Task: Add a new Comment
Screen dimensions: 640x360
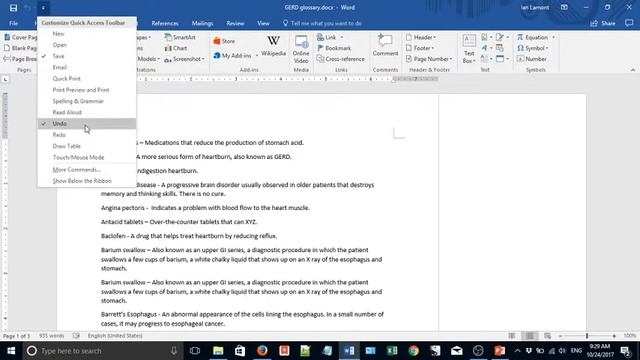Action: point(385,46)
